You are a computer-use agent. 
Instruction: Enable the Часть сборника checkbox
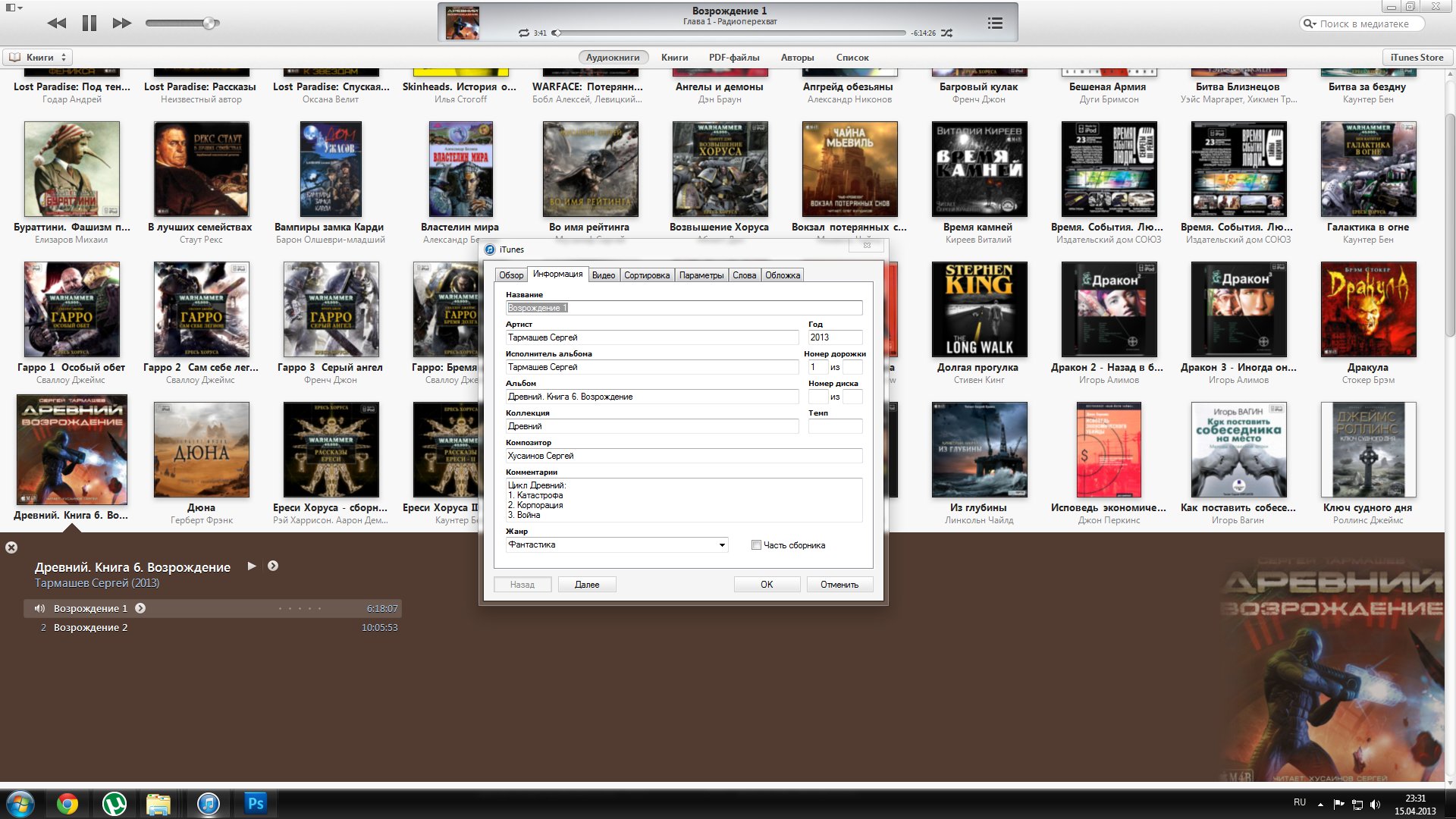click(756, 545)
